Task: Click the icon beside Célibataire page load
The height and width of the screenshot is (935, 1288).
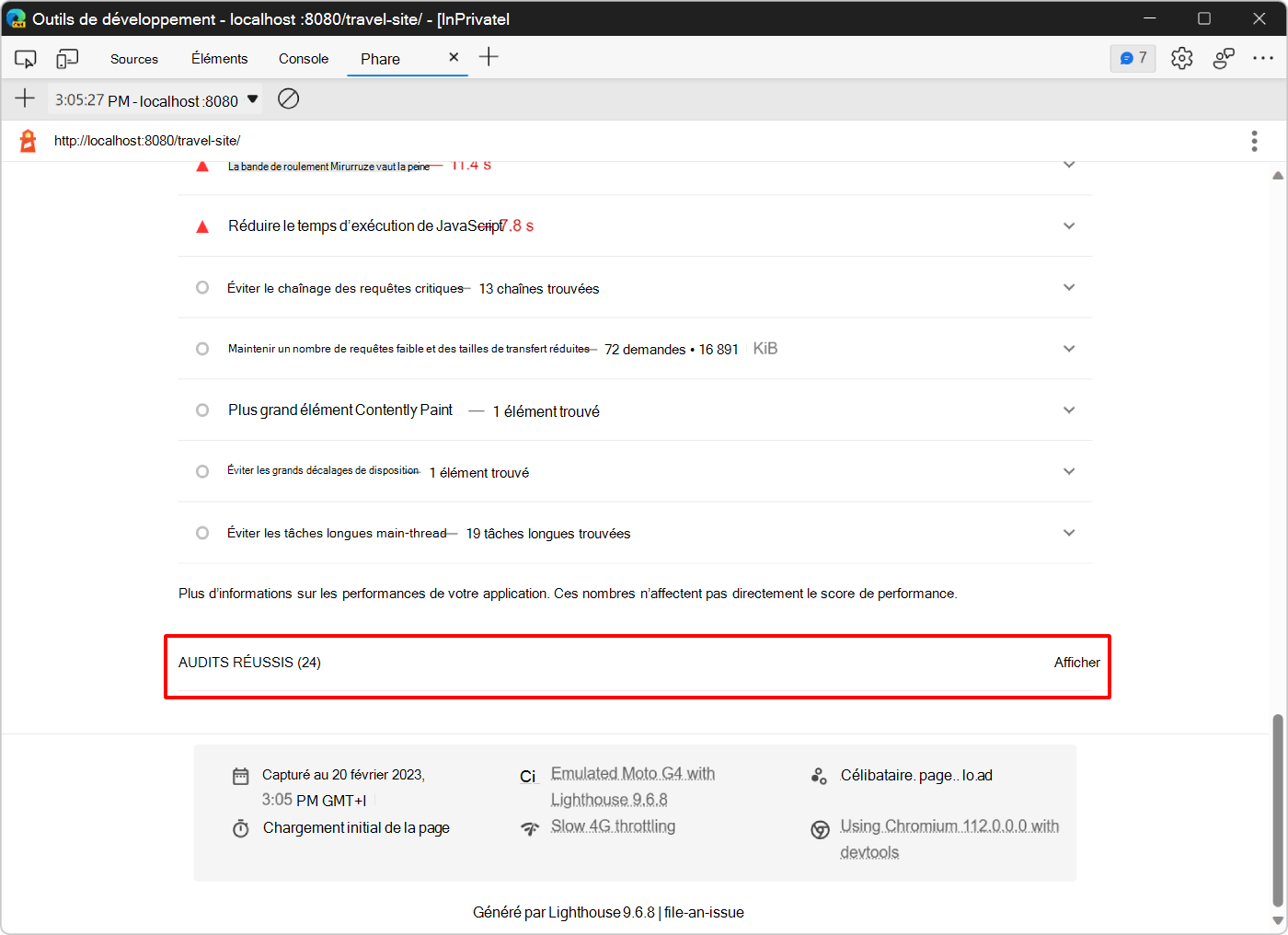Action: 819,776
